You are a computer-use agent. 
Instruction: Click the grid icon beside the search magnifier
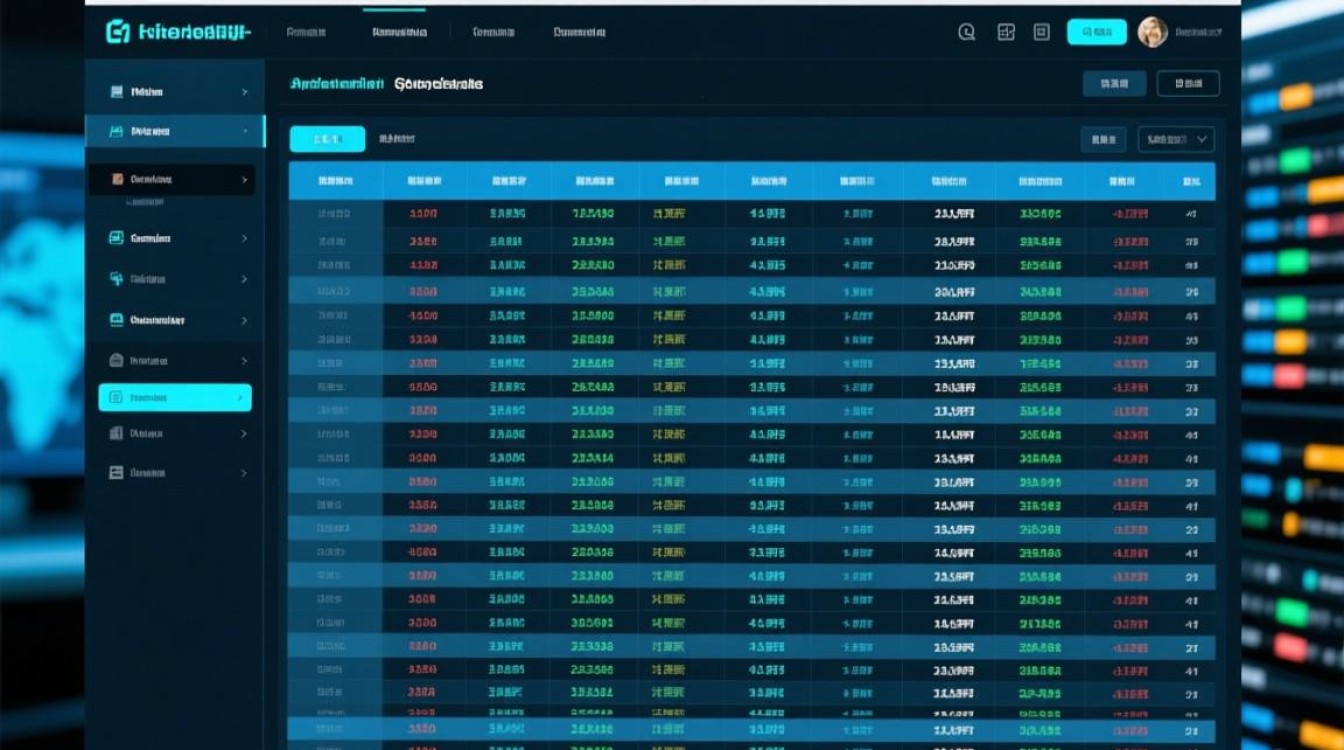point(1006,32)
